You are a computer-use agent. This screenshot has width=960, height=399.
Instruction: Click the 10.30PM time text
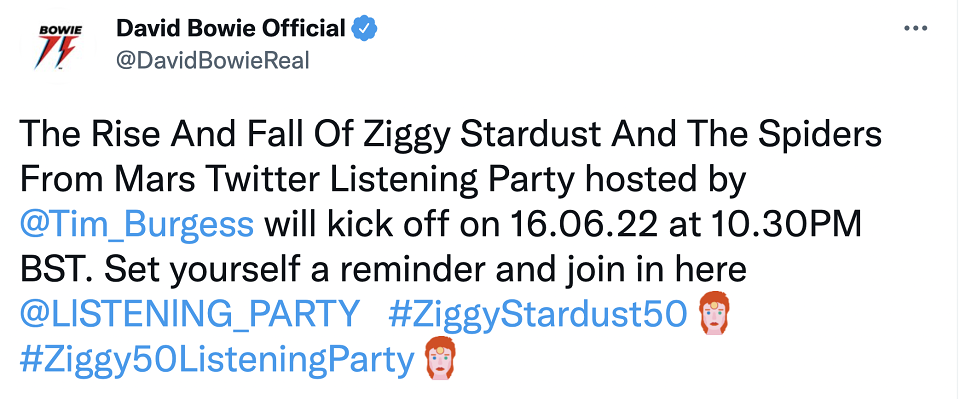[x=782, y=226]
